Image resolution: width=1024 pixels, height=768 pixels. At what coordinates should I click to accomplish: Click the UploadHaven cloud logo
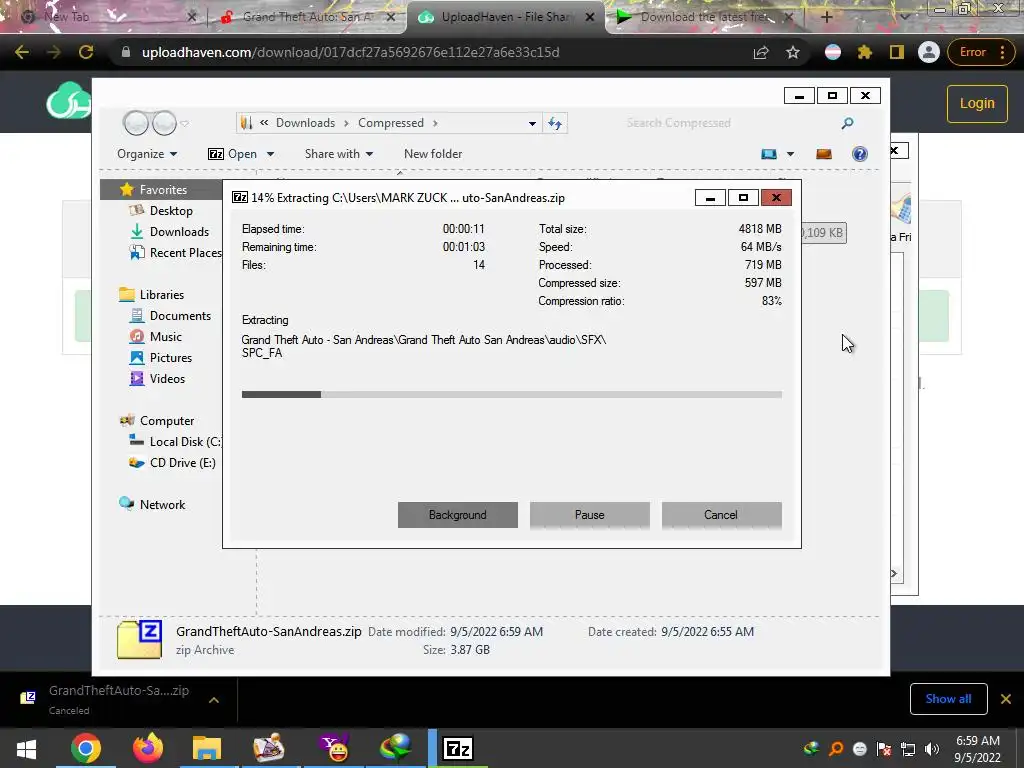click(69, 102)
